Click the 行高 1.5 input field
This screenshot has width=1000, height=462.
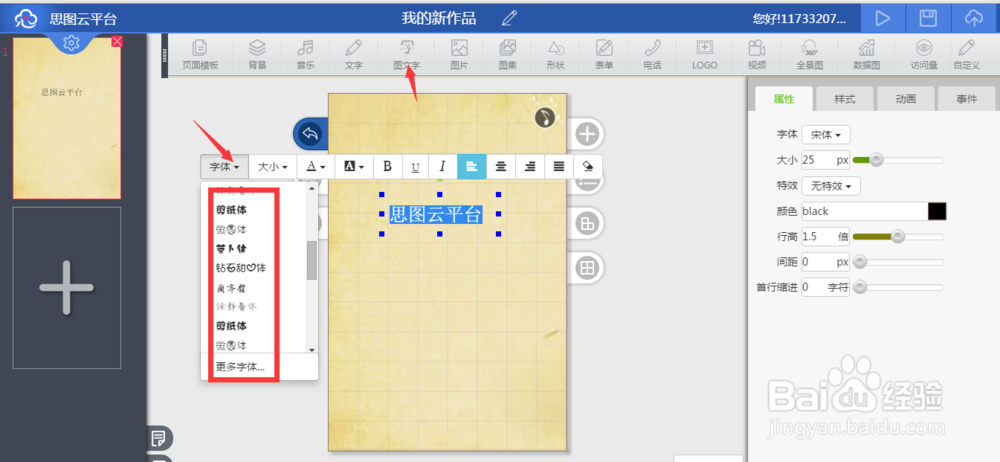pos(825,237)
